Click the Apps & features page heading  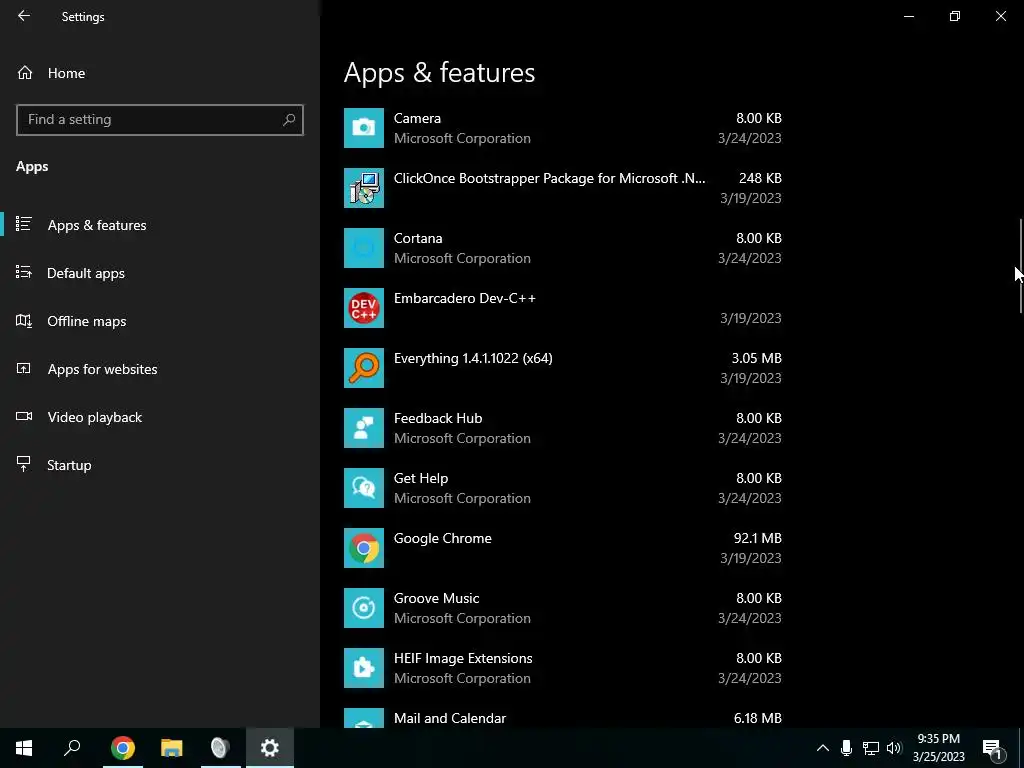(440, 72)
